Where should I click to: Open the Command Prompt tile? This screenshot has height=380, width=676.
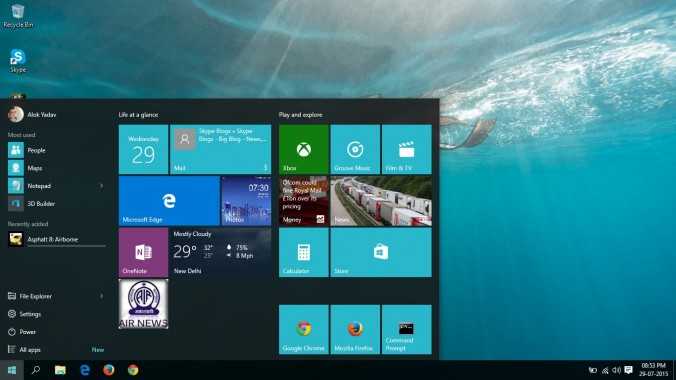tap(407, 330)
